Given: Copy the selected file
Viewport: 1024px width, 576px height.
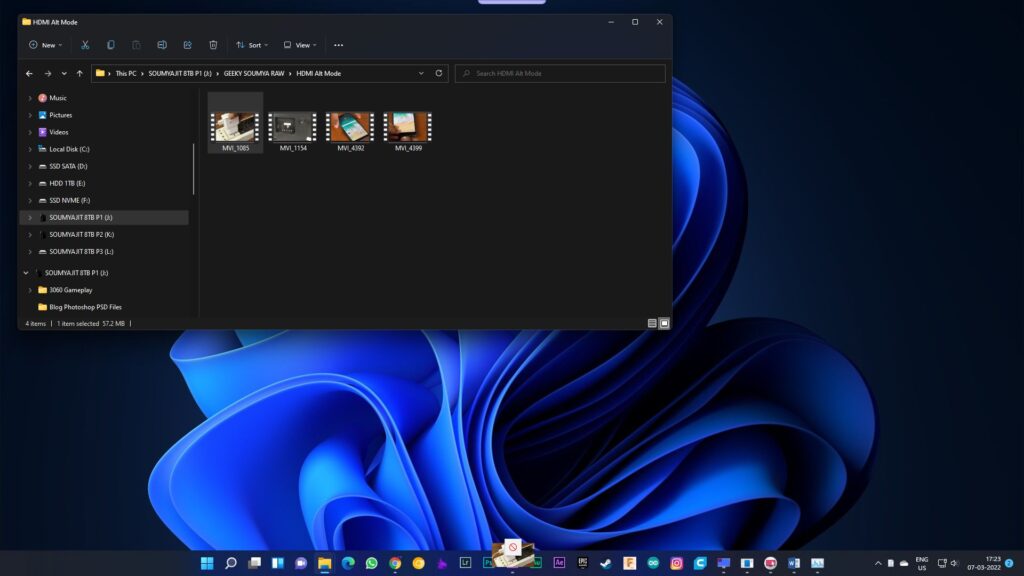Looking at the screenshot, I should pyautogui.click(x=110, y=45).
